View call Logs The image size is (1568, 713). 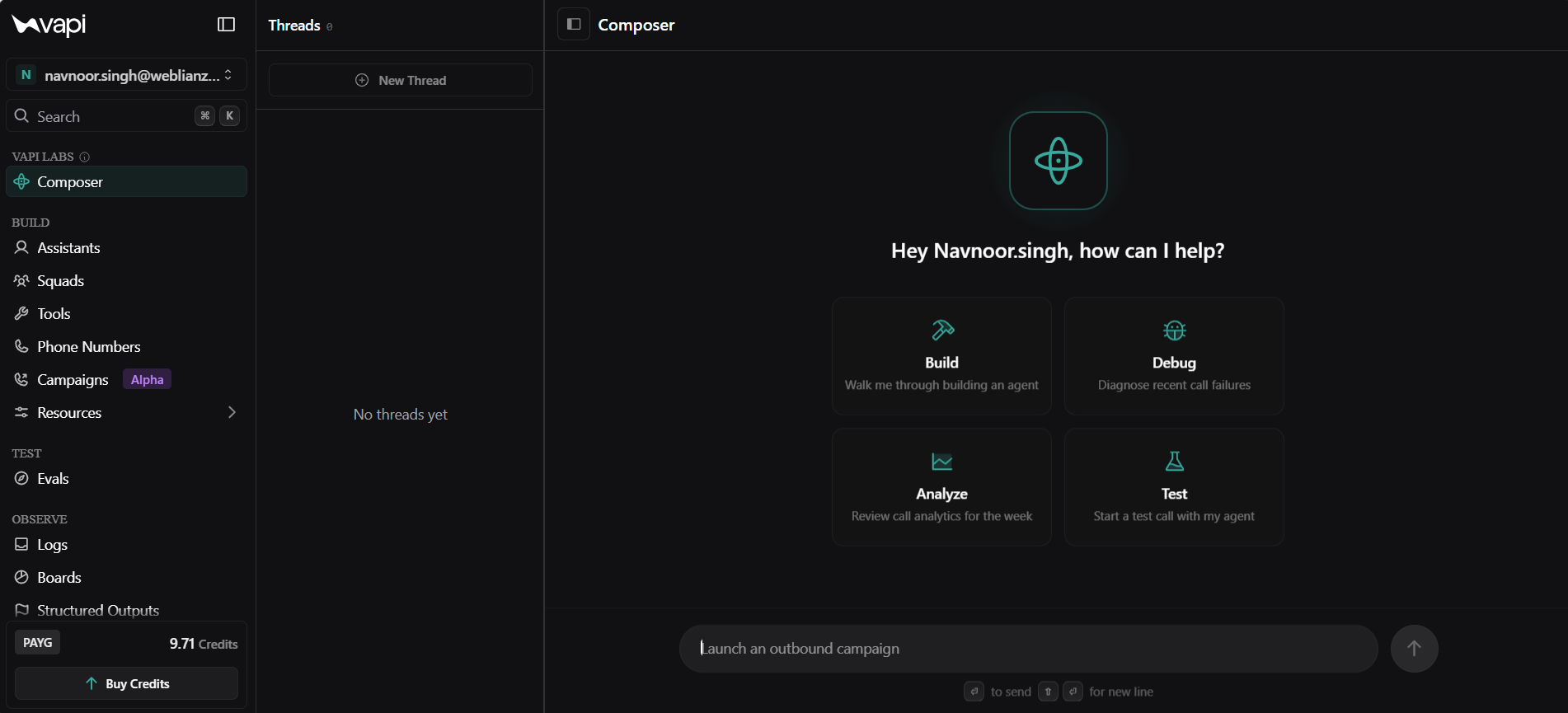(x=127, y=544)
